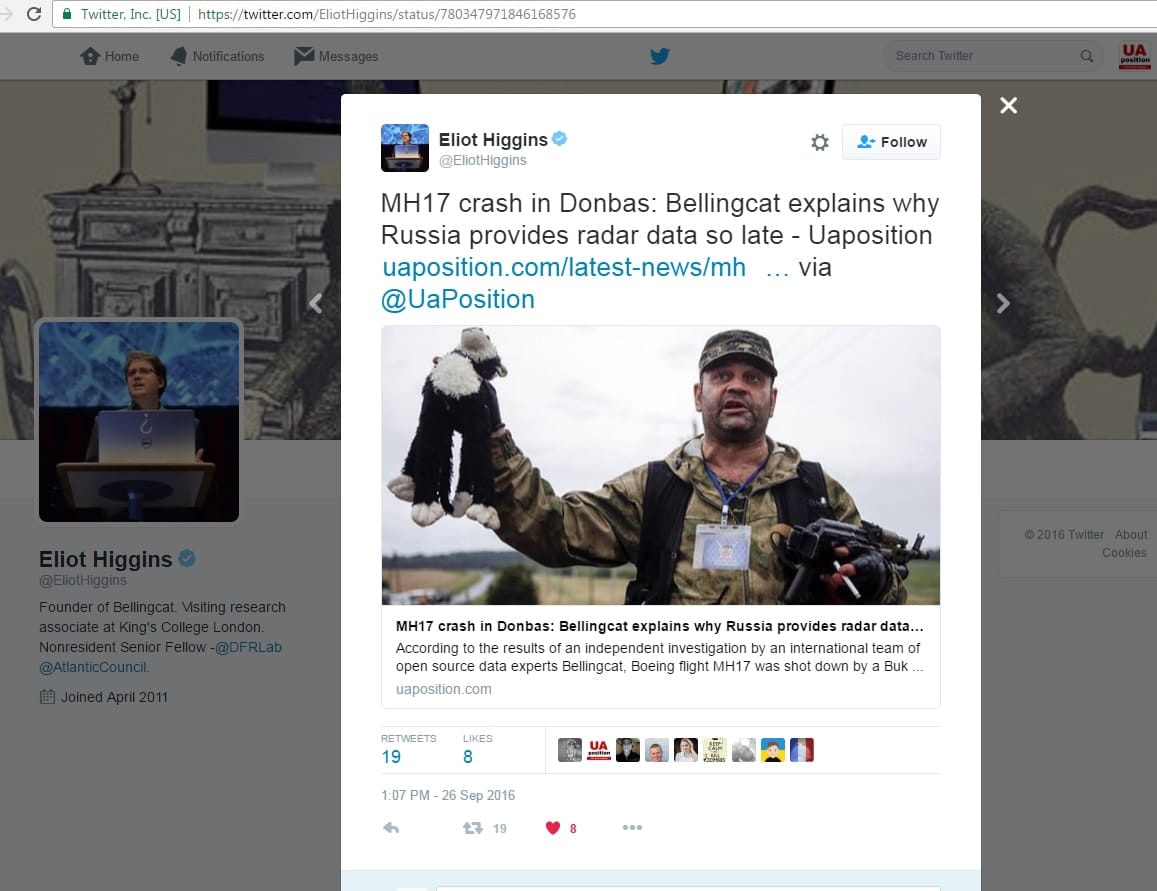Click the Twitter bird logo
This screenshot has height=891, width=1157.
[x=659, y=56]
